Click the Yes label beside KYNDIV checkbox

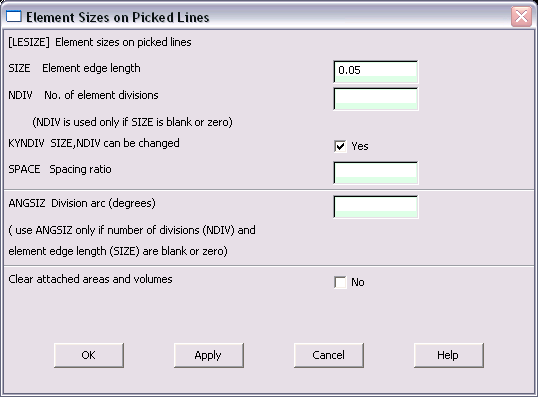[x=360, y=147]
